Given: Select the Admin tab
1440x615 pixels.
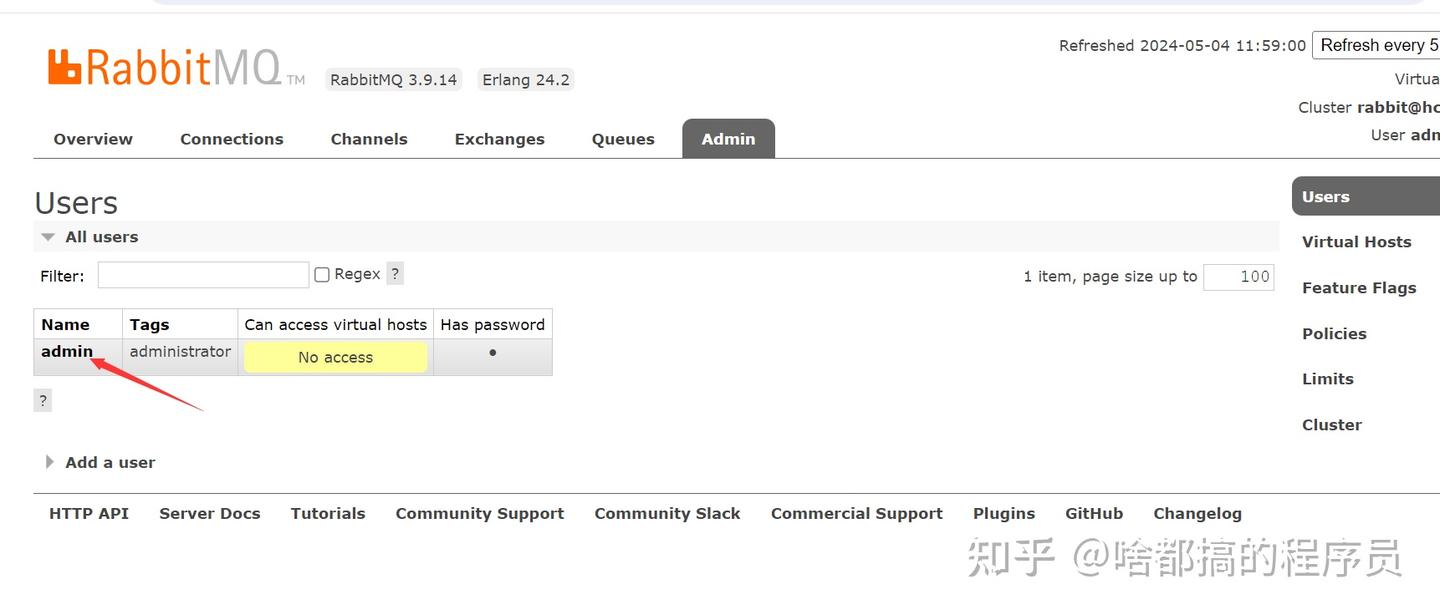Looking at the screenshot, I should (x=728, y=139).
